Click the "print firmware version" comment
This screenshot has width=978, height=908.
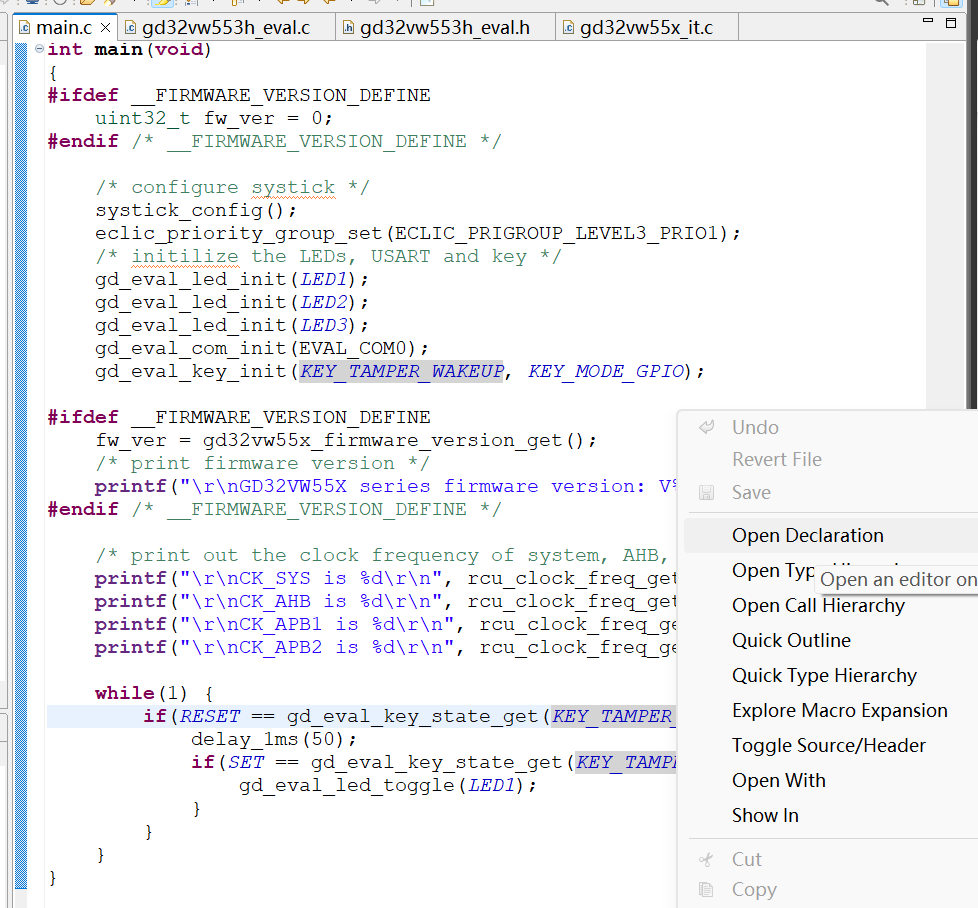[263, 464]
